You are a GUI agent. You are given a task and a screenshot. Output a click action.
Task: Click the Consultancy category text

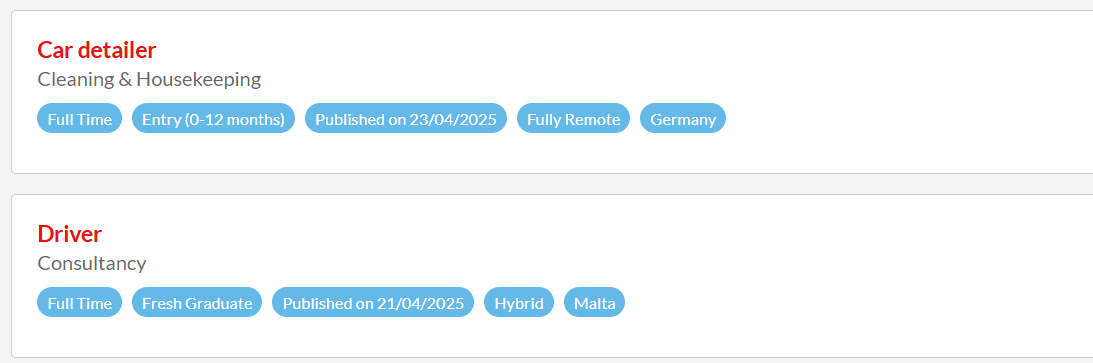92,263
